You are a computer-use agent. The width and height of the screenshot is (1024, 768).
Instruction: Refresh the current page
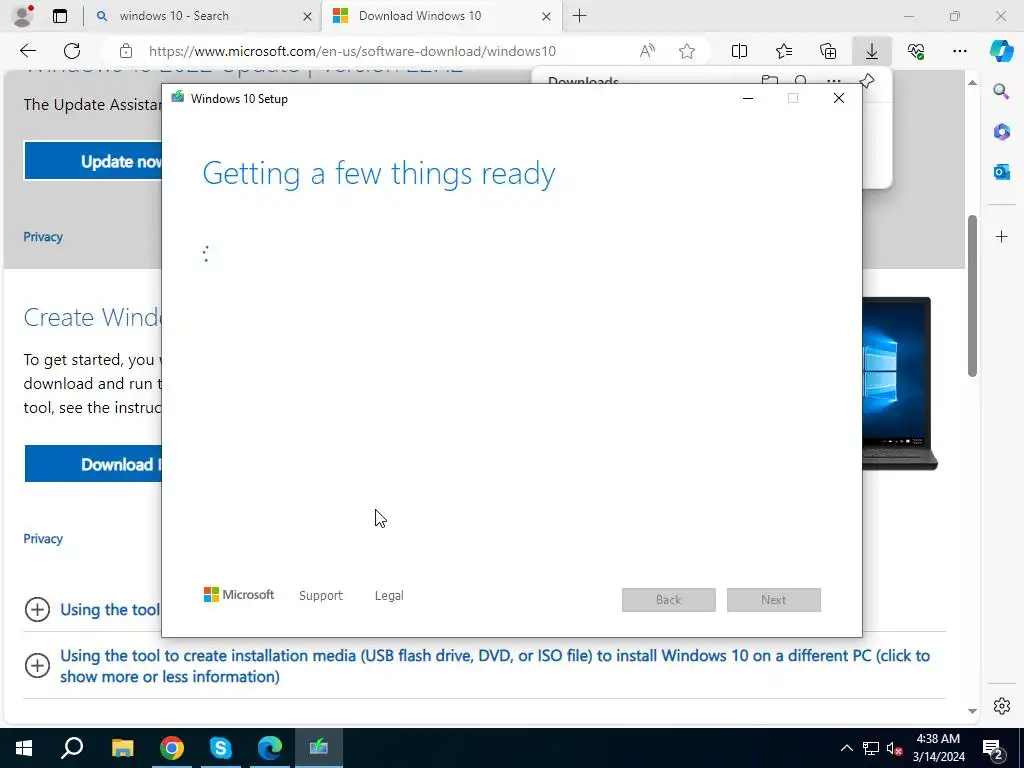coord(72,51)
